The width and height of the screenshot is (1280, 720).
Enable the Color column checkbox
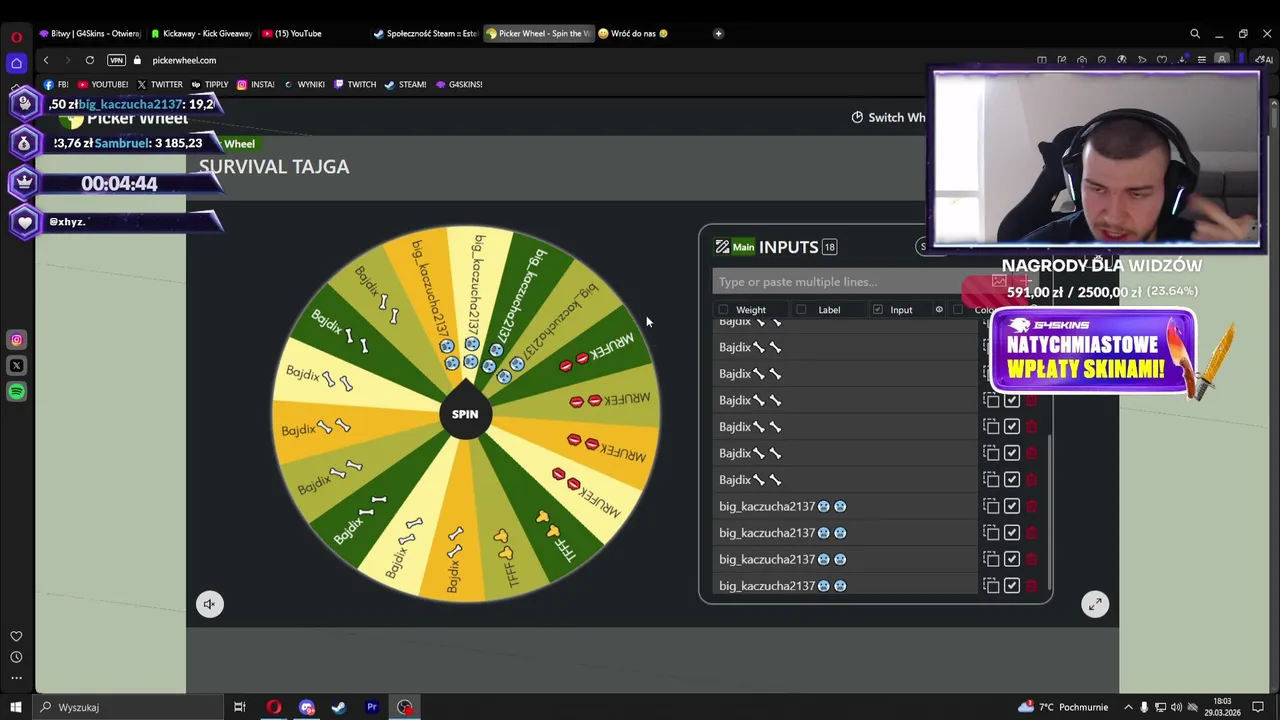[x=958, y=310]
